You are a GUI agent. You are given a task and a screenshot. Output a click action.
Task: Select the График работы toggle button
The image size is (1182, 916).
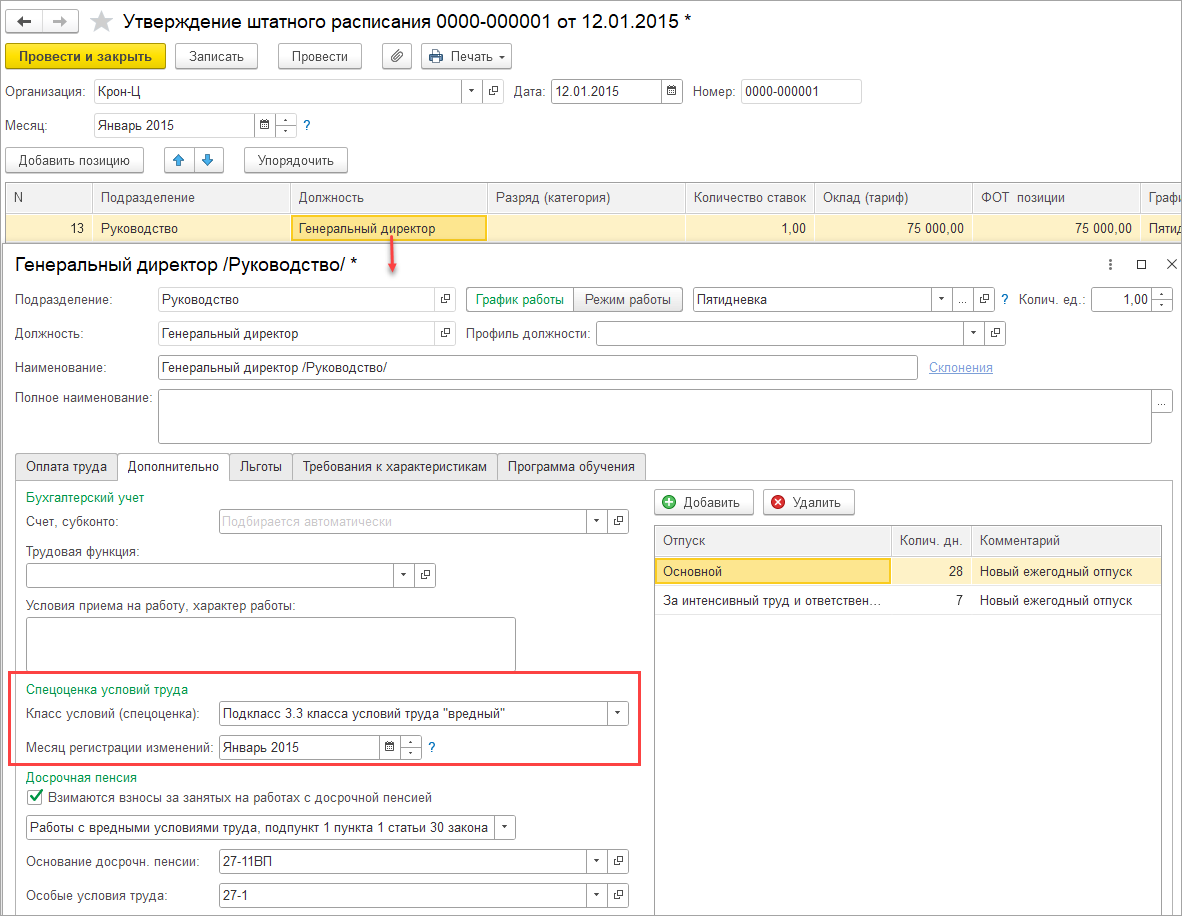520,299
